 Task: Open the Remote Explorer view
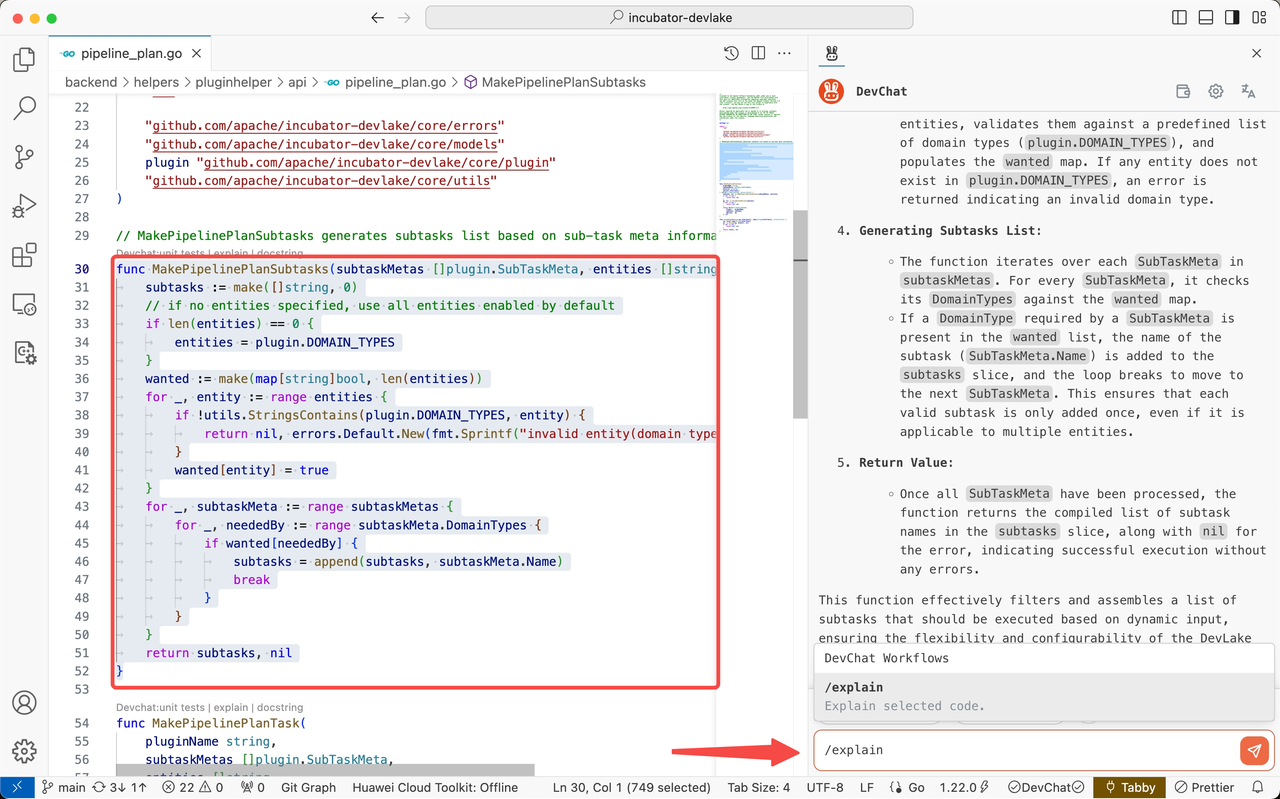(24, 304)
